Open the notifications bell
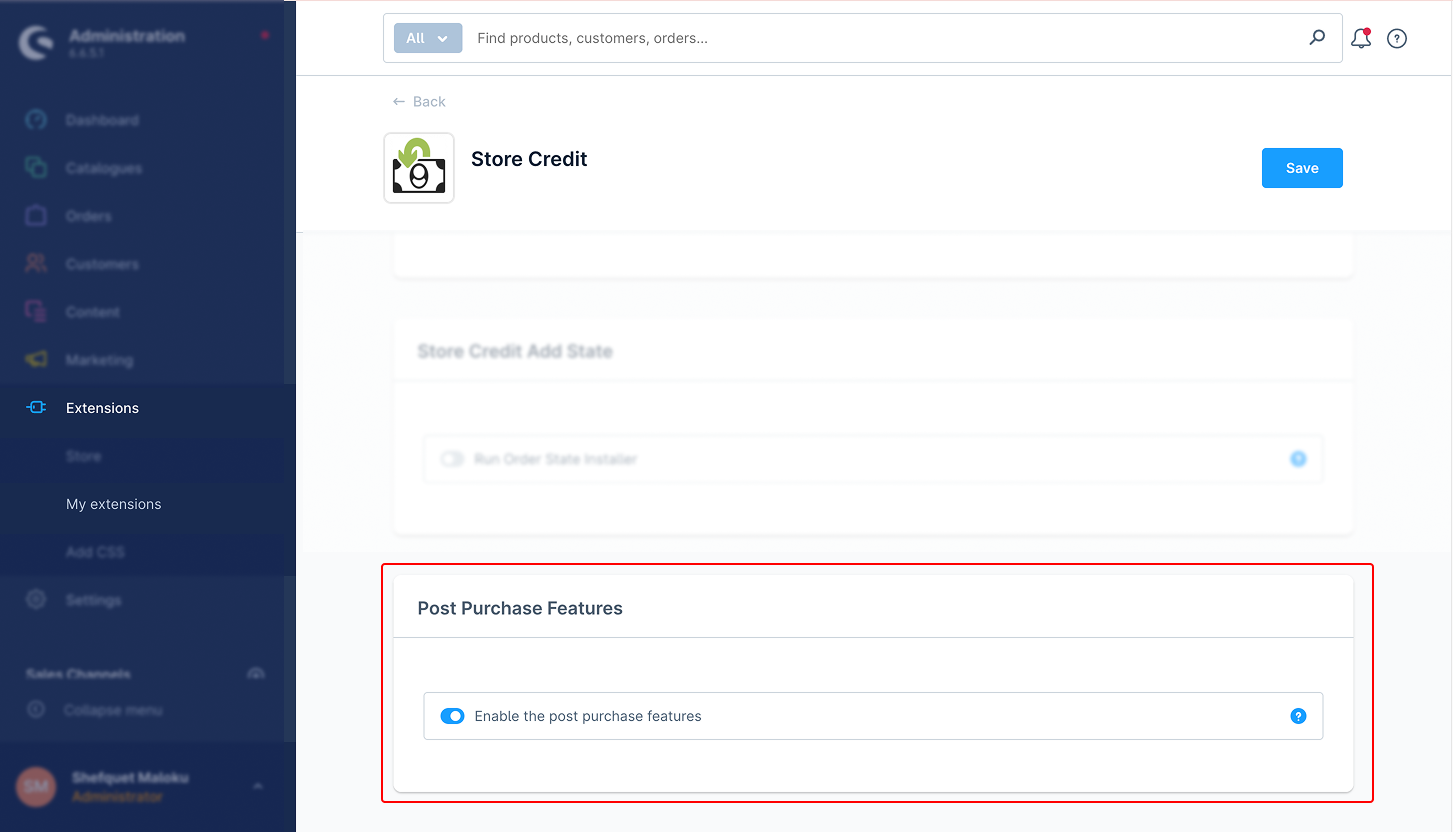 coord(1360,39)
